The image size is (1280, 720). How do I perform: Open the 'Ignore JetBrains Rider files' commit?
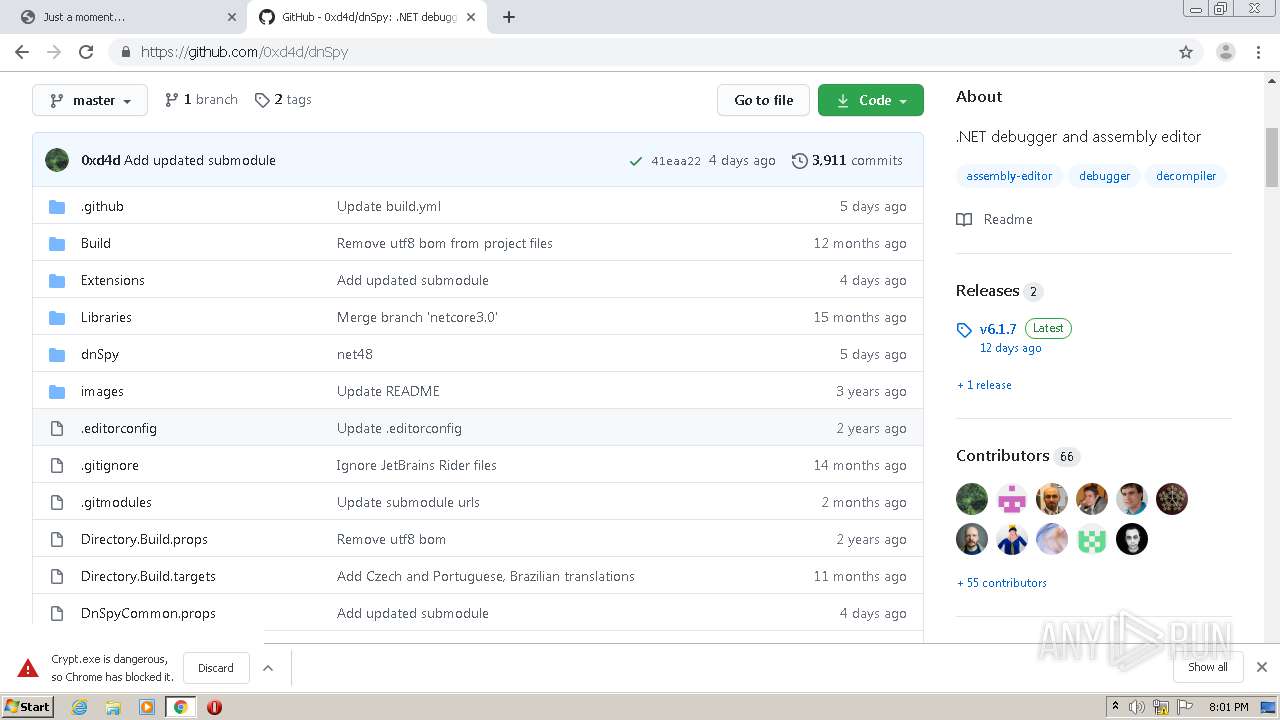[417, 465]
